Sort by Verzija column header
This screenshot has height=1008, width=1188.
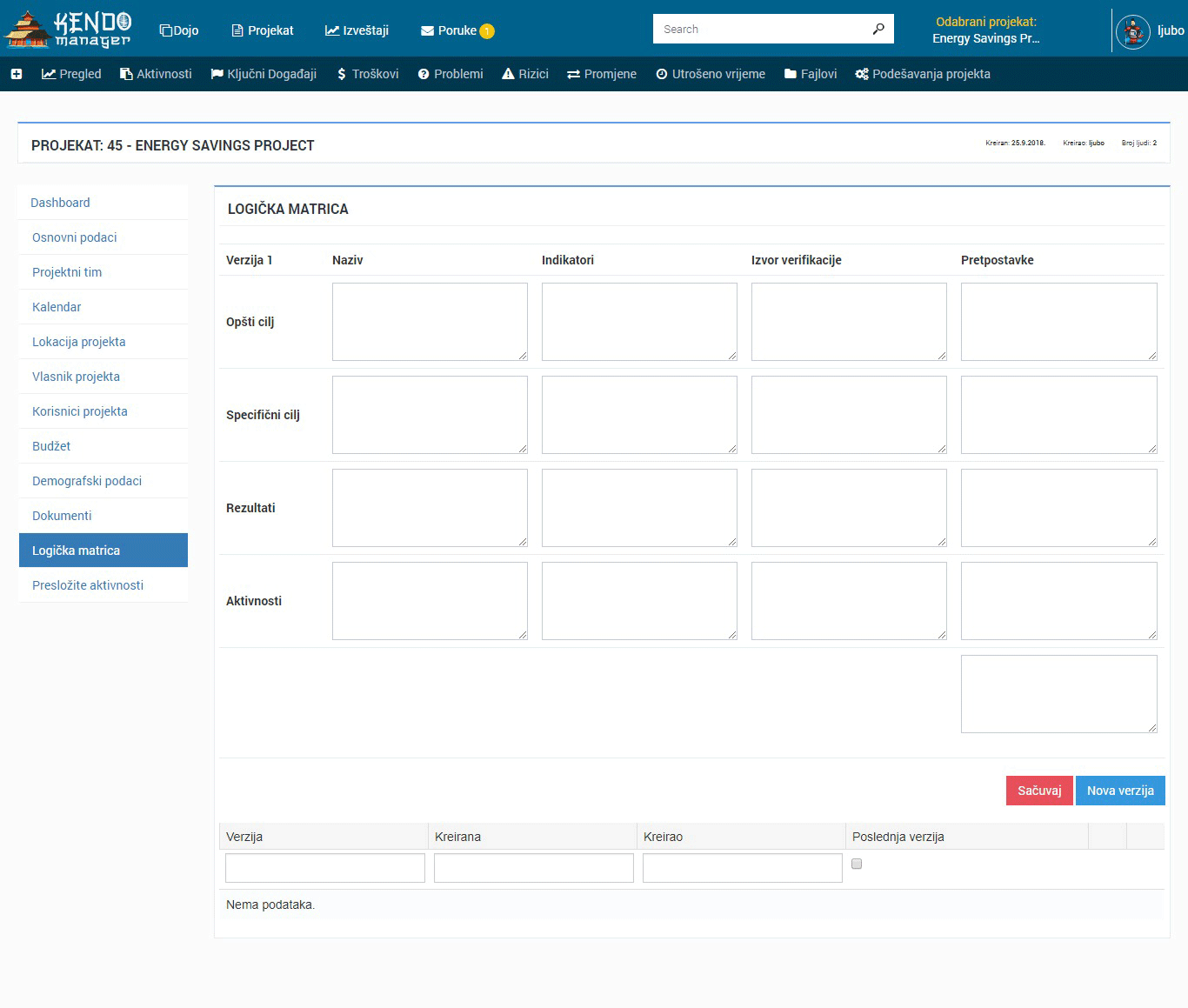coord(324,837)
